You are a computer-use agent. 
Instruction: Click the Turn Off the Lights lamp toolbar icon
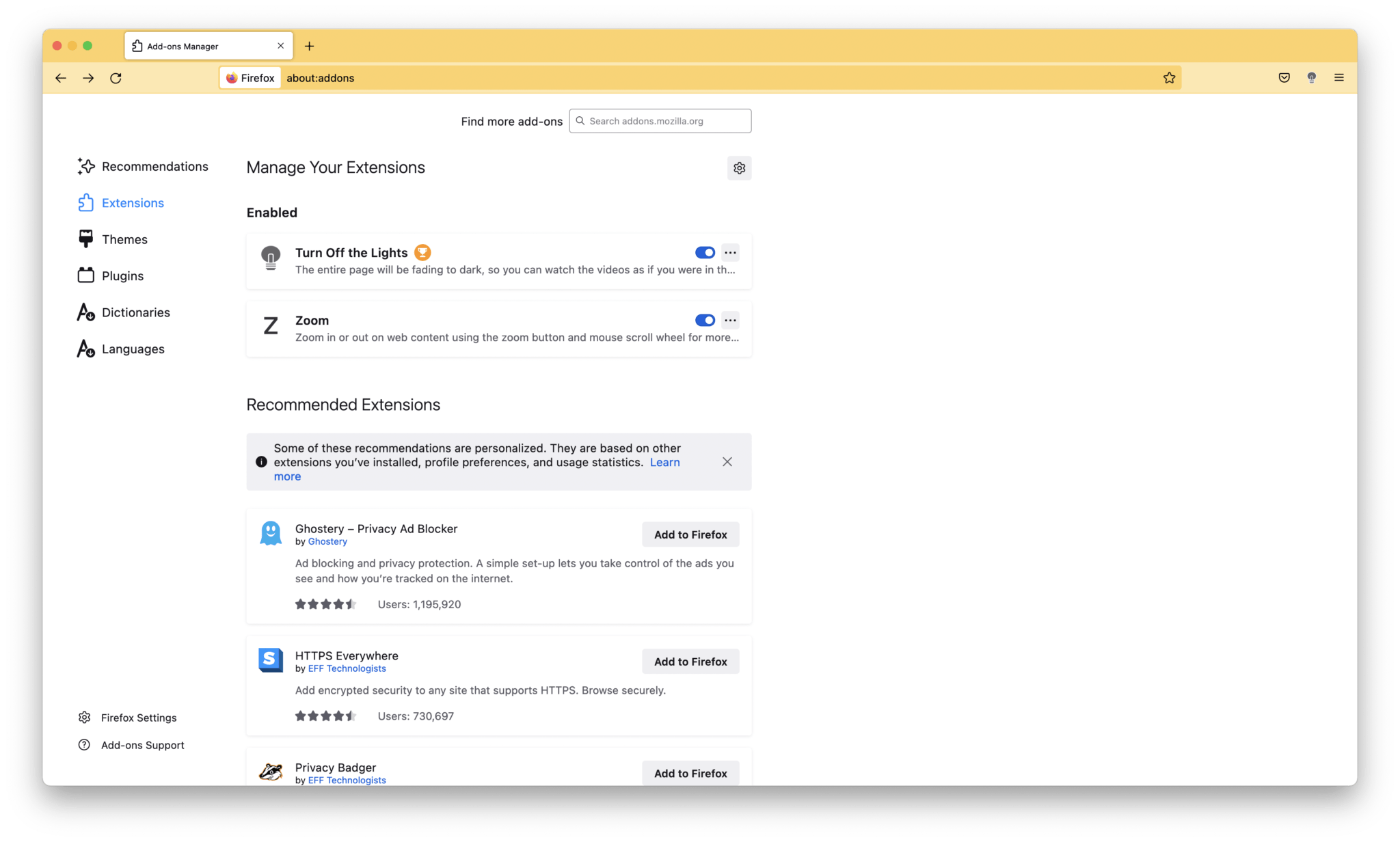1311,78
